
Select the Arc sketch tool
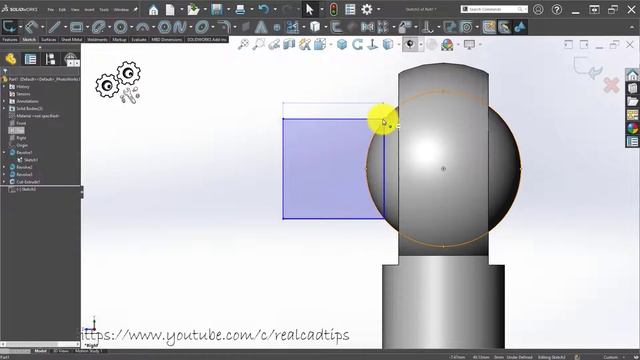(x=142, y=27)
